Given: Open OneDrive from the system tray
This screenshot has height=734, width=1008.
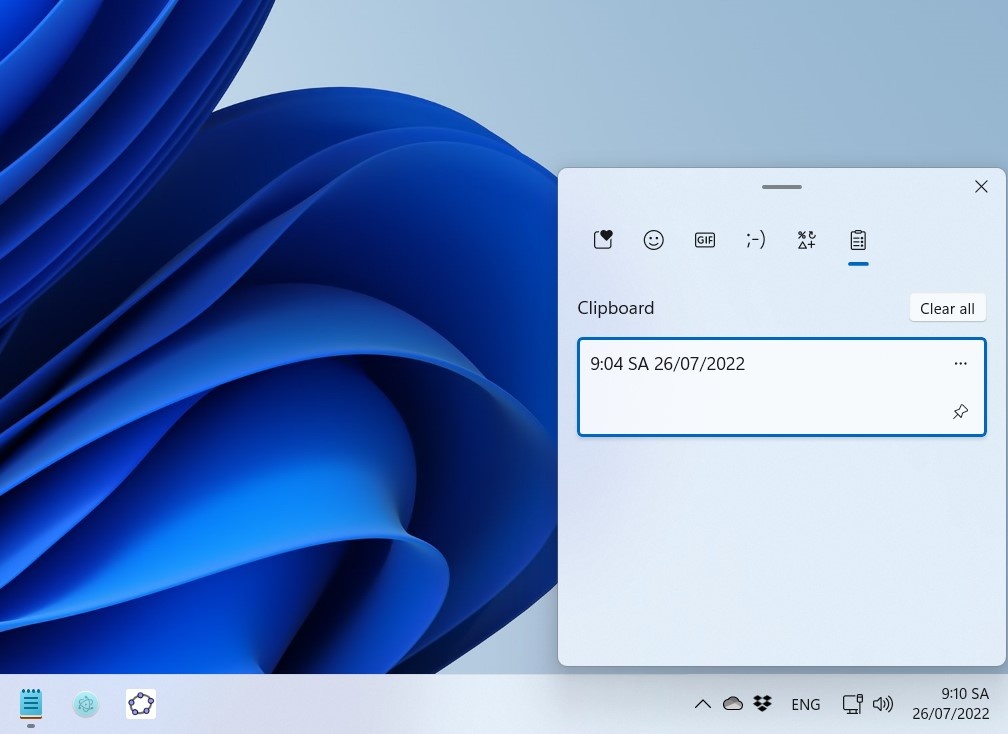Looking at the screenshot, I should point(733,704).
